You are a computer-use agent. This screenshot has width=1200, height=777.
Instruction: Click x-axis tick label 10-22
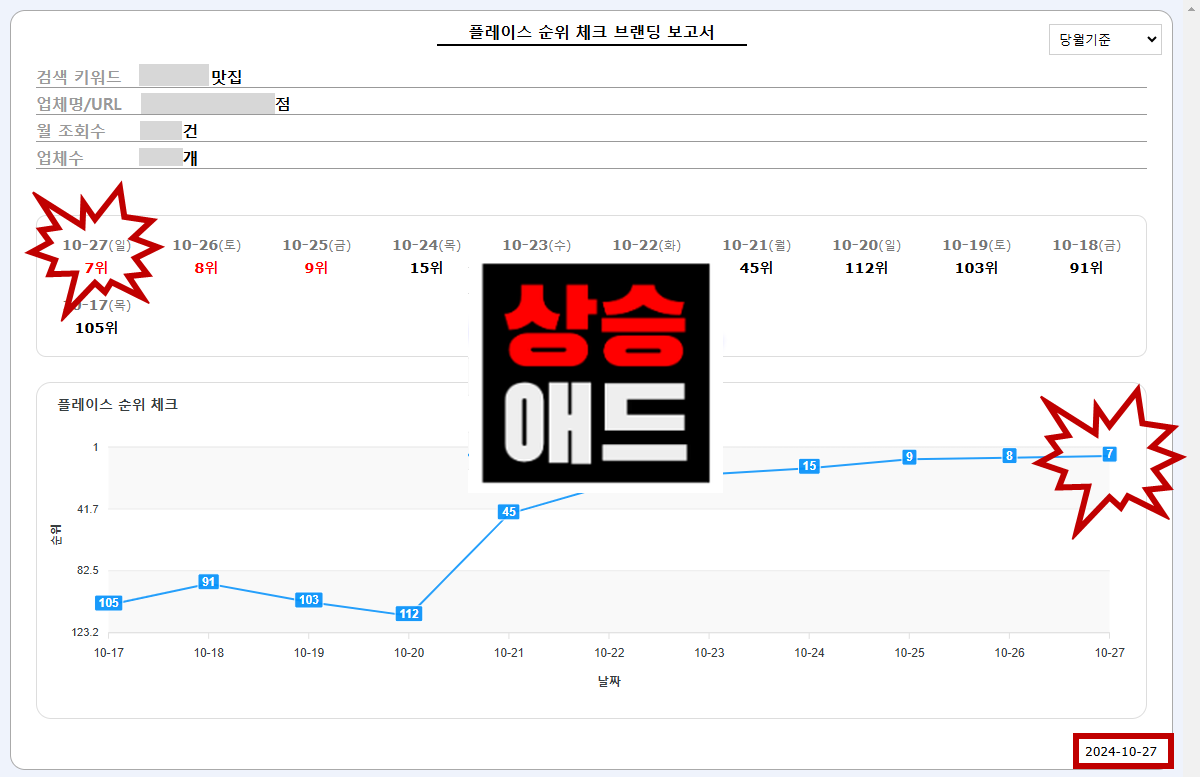click(x=609, y=652)
